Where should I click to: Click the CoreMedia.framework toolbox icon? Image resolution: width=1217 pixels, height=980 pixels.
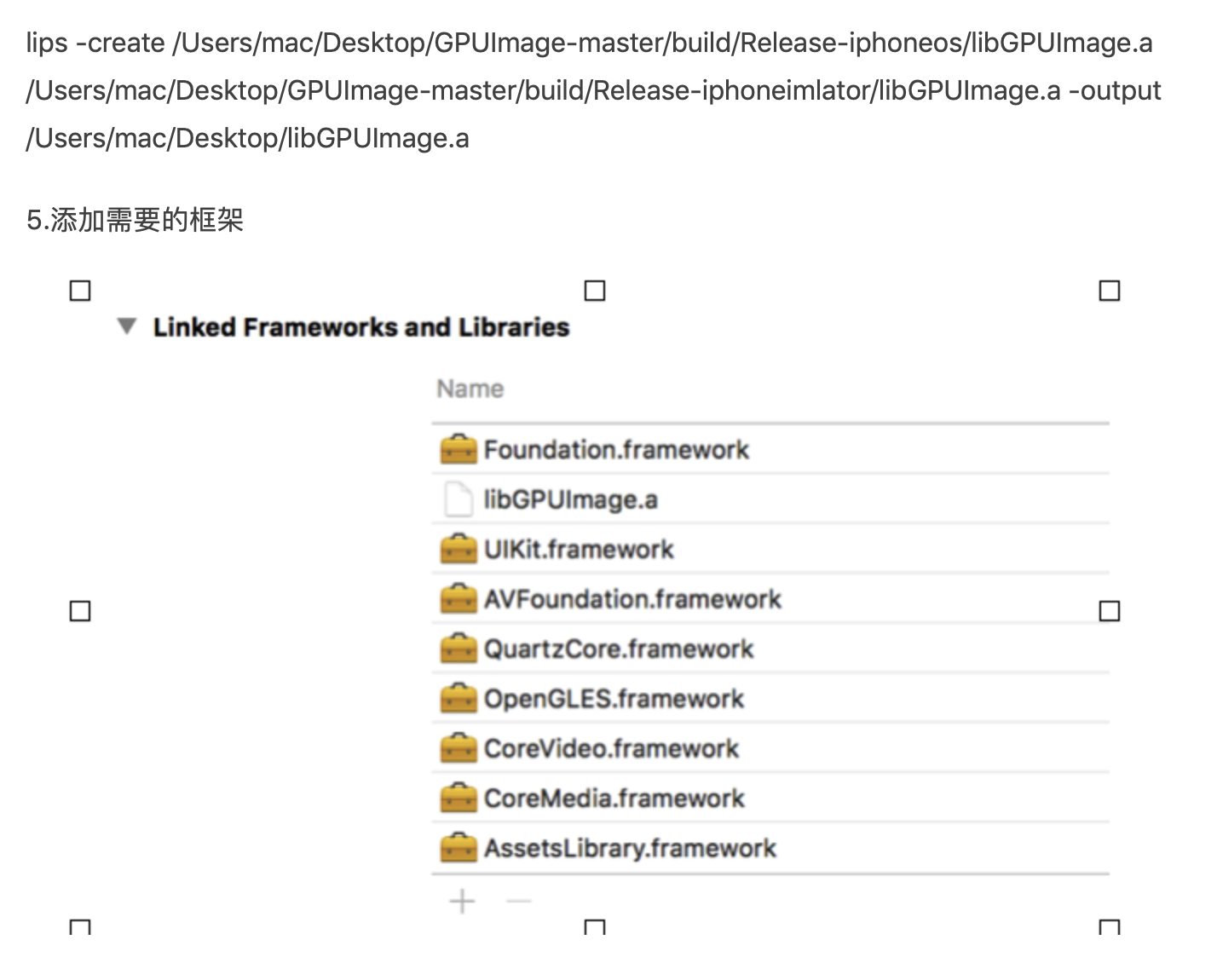coord(458,798)
